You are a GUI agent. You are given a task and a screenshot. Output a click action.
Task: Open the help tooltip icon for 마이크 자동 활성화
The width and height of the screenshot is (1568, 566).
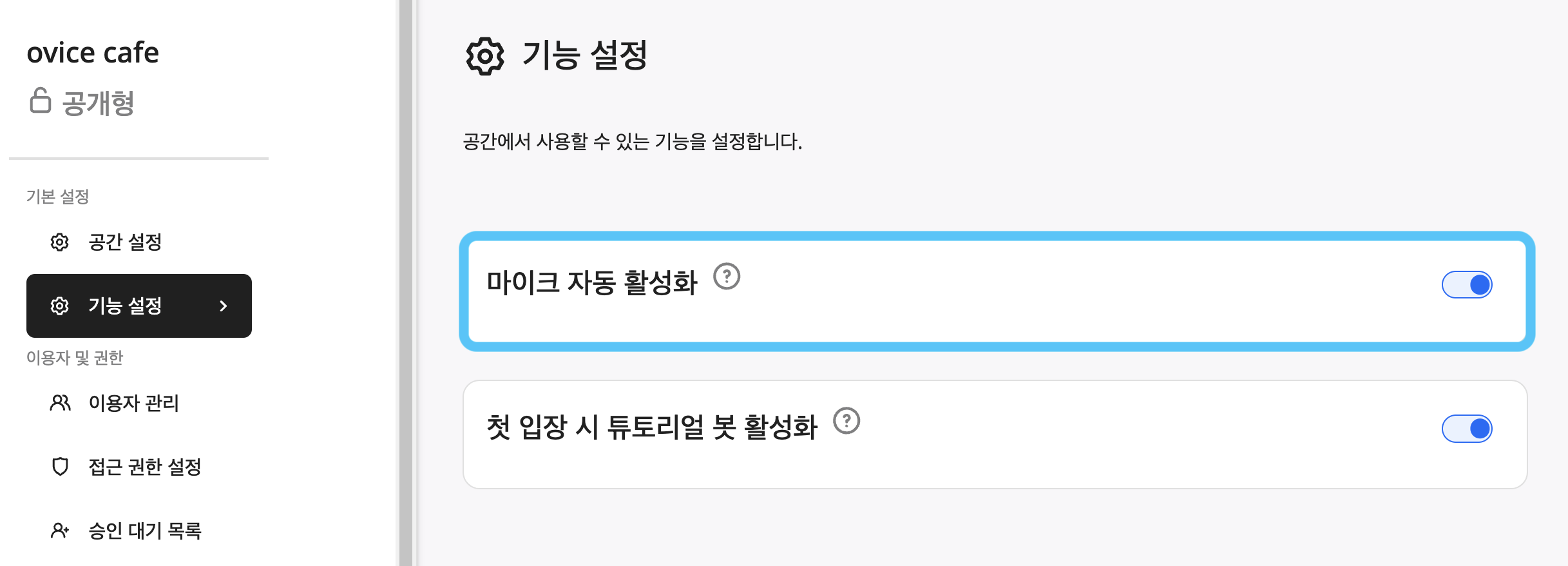pos(727,277)
